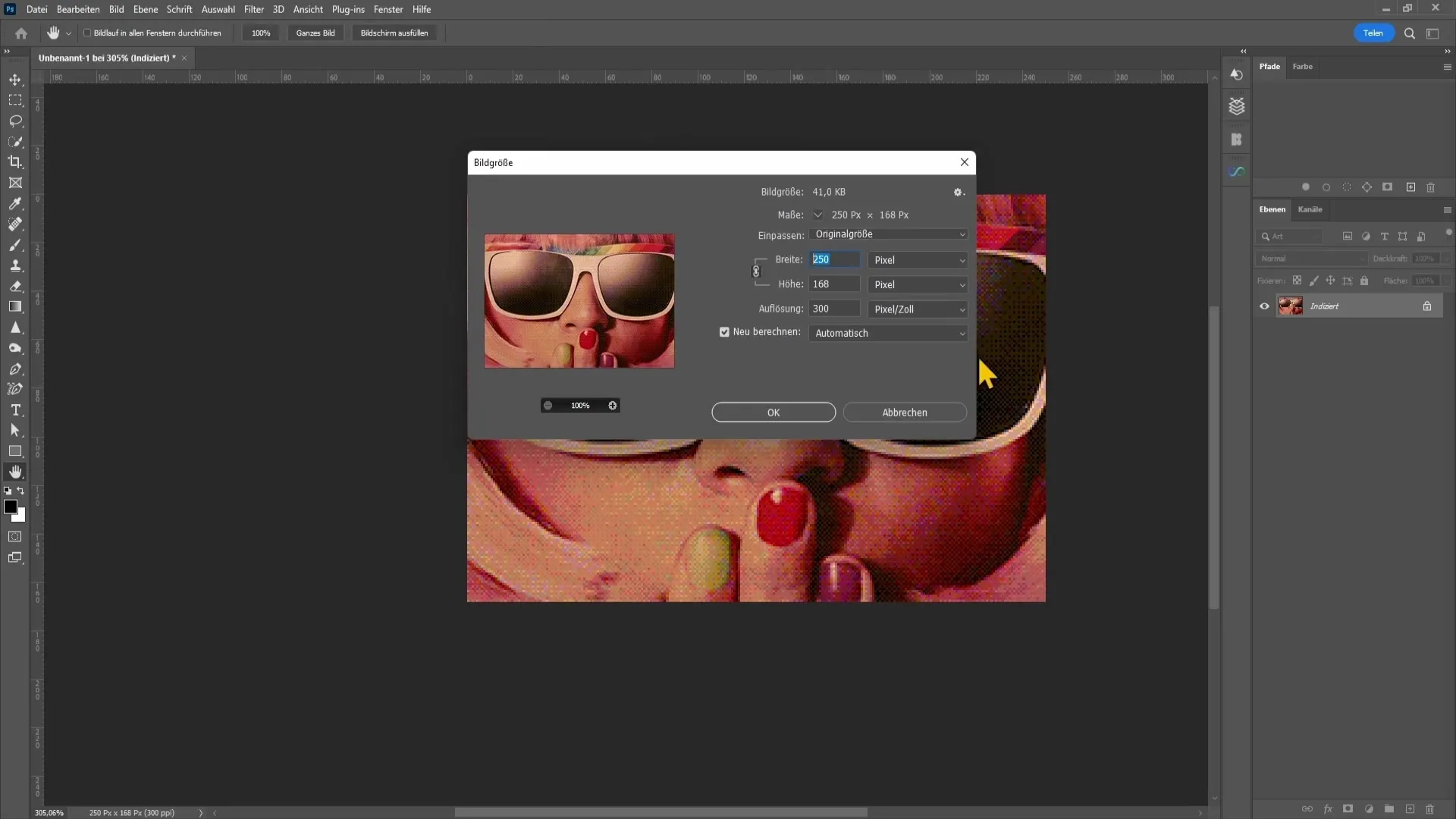
Task: Toggle the aspect ratio chain link
Action: (756, 271)
